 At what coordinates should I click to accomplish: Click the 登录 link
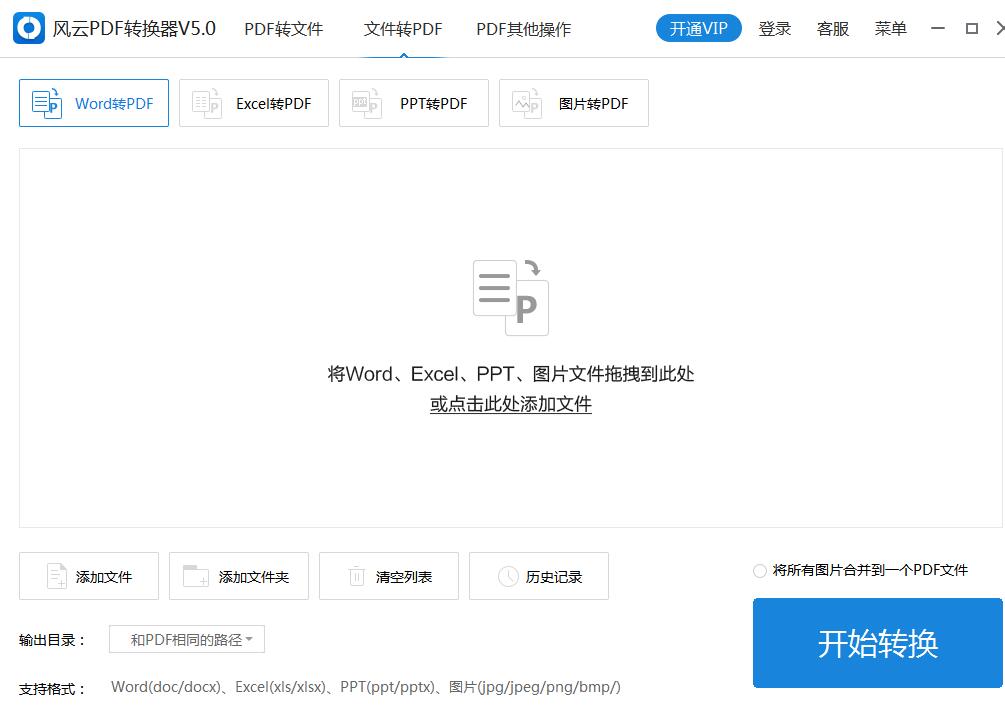[775, 29]
